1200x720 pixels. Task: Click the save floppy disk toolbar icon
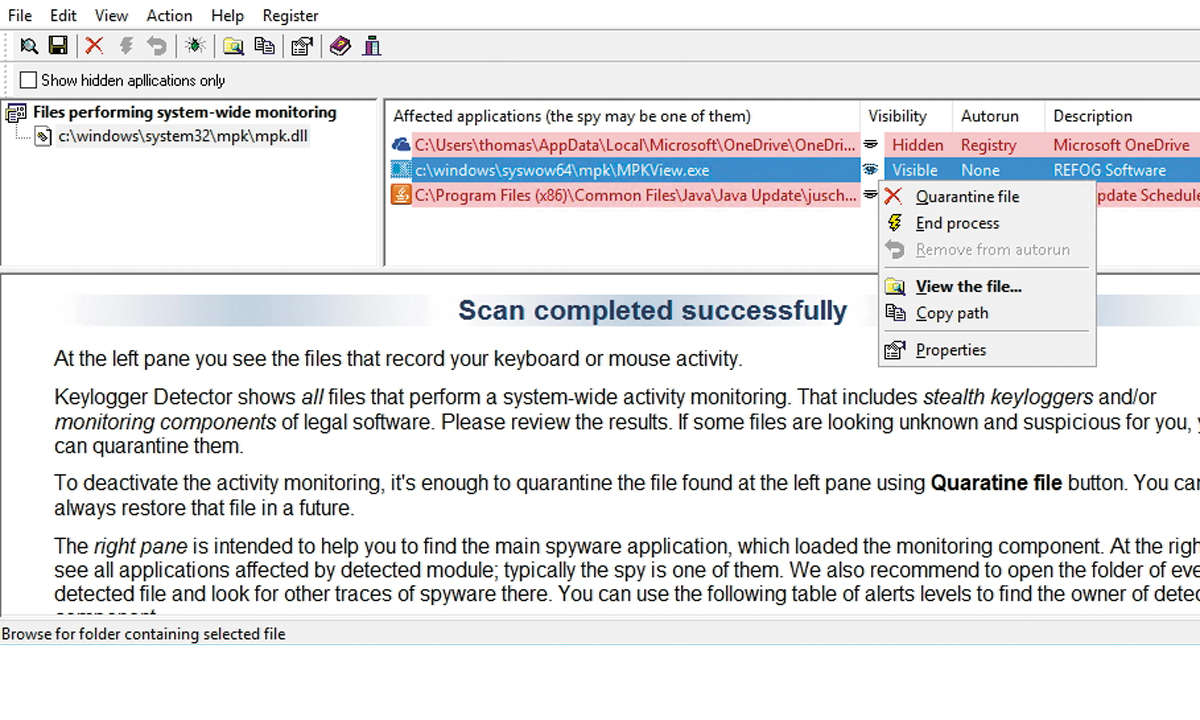pyautogui.click(x=58, y=45)
